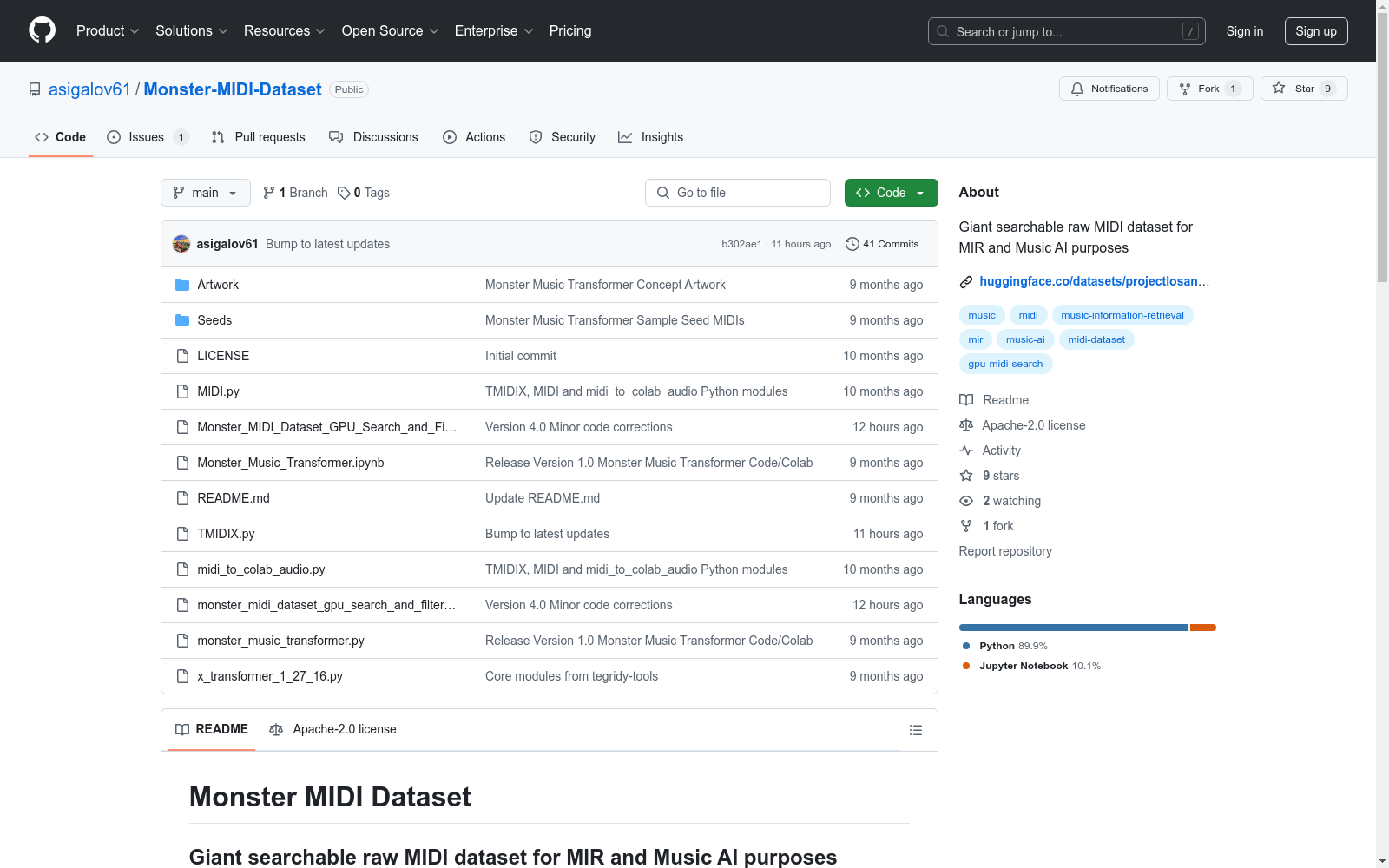Open the README outline list icon
Viewport: 1389px width, 868px height.
[x=915, y=730]
